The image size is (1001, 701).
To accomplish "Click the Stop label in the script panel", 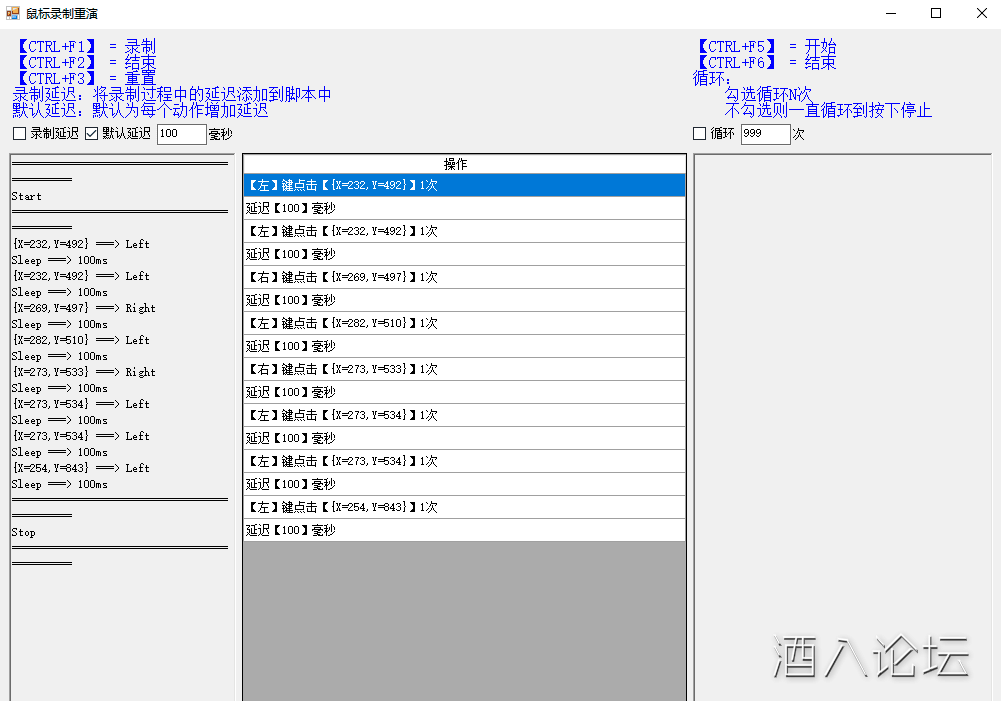I will (23, 532).
